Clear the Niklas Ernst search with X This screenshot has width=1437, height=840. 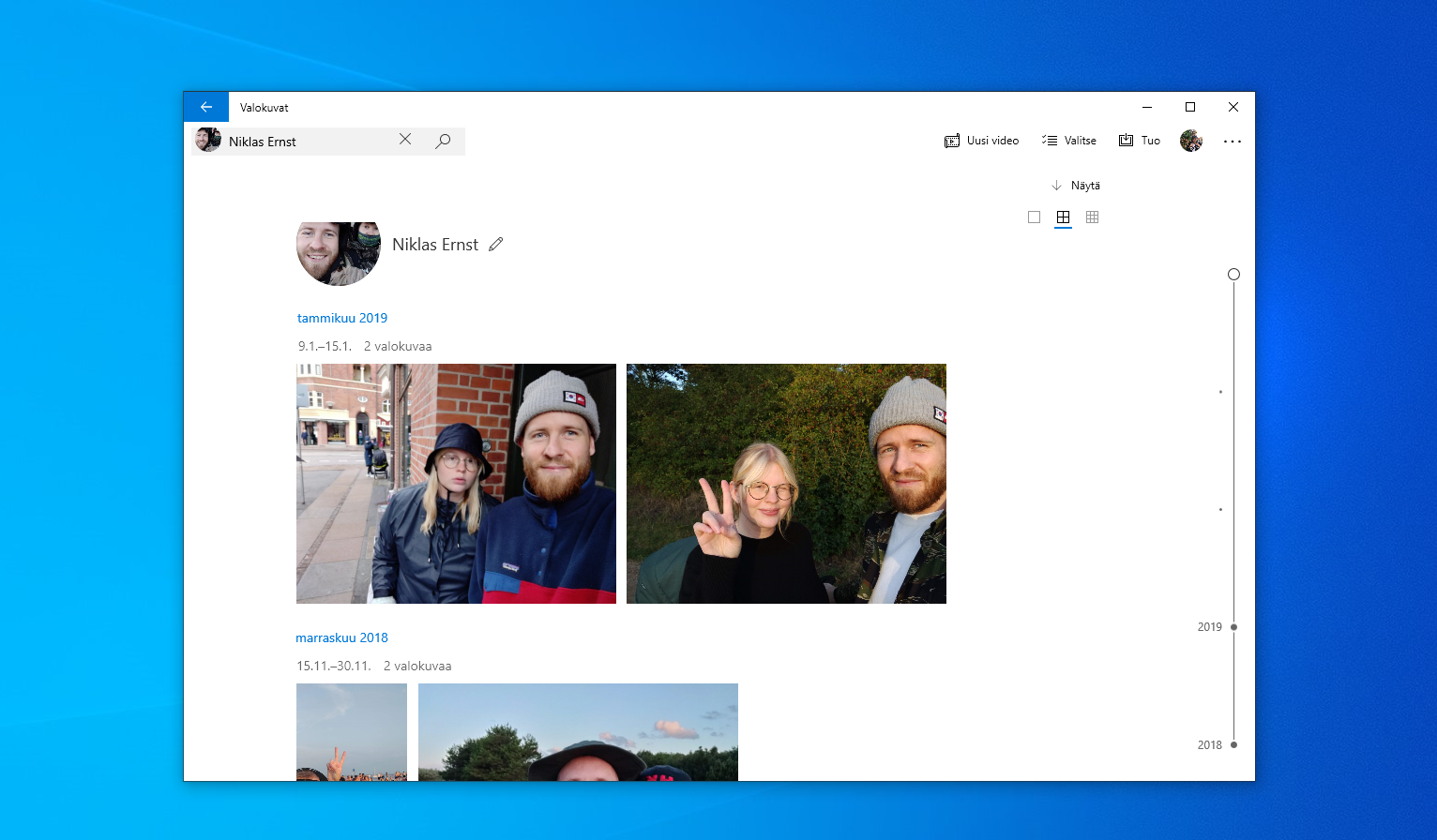[x=405, y=140]
